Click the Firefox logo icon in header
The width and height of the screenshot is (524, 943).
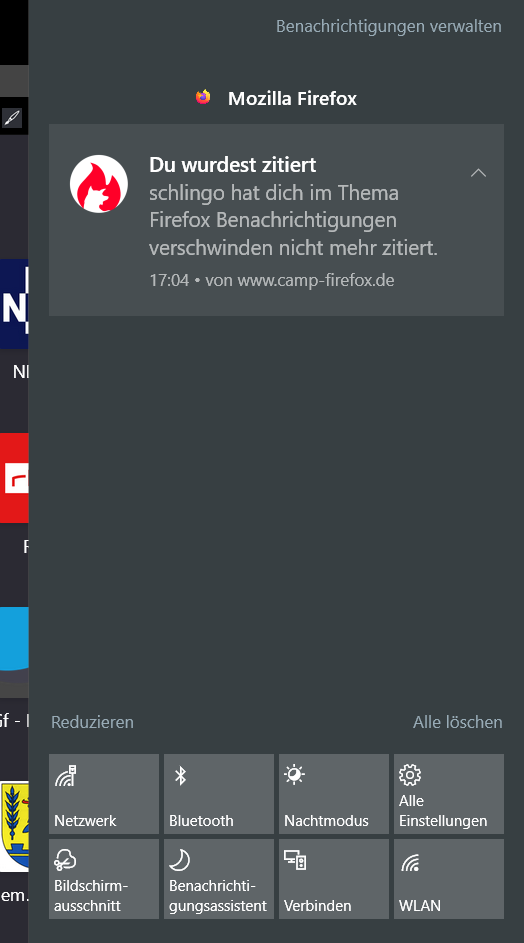203,97
